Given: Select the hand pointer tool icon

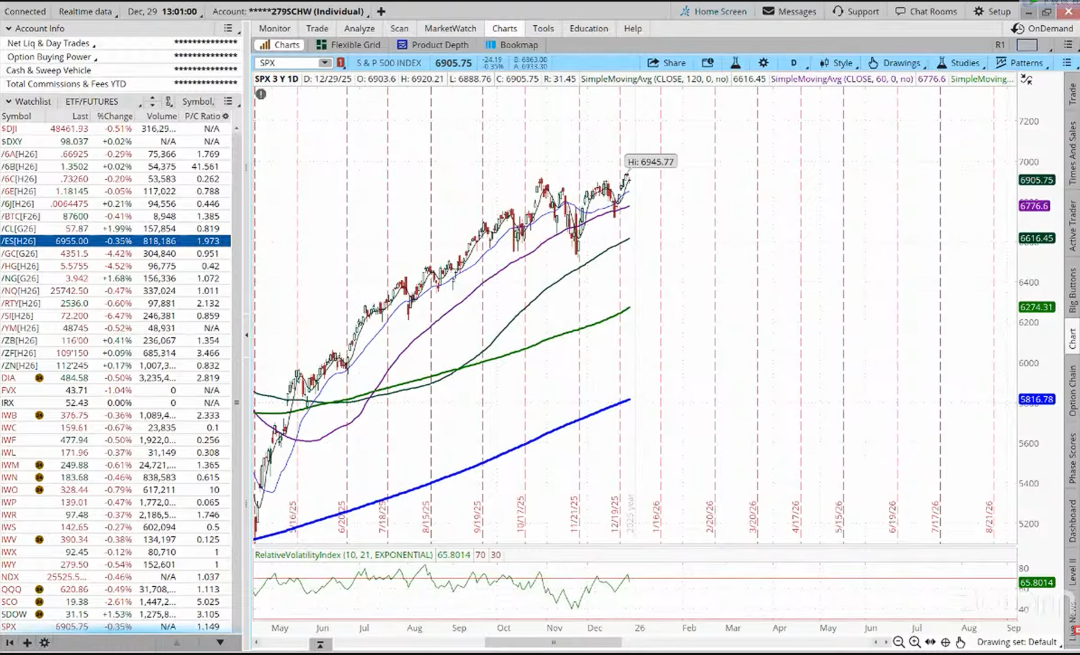Looking at the screenshot, I should click(x=961, y=643).
